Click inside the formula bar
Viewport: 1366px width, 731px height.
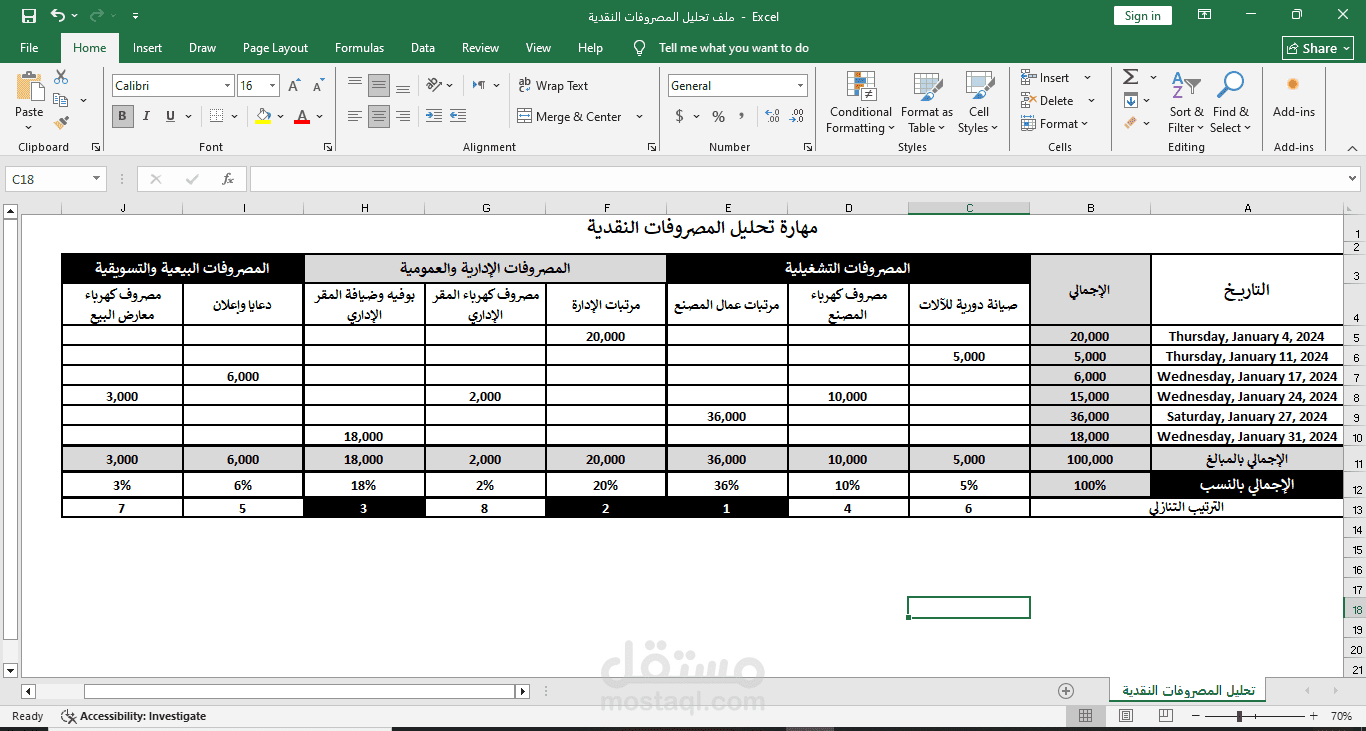805,179
